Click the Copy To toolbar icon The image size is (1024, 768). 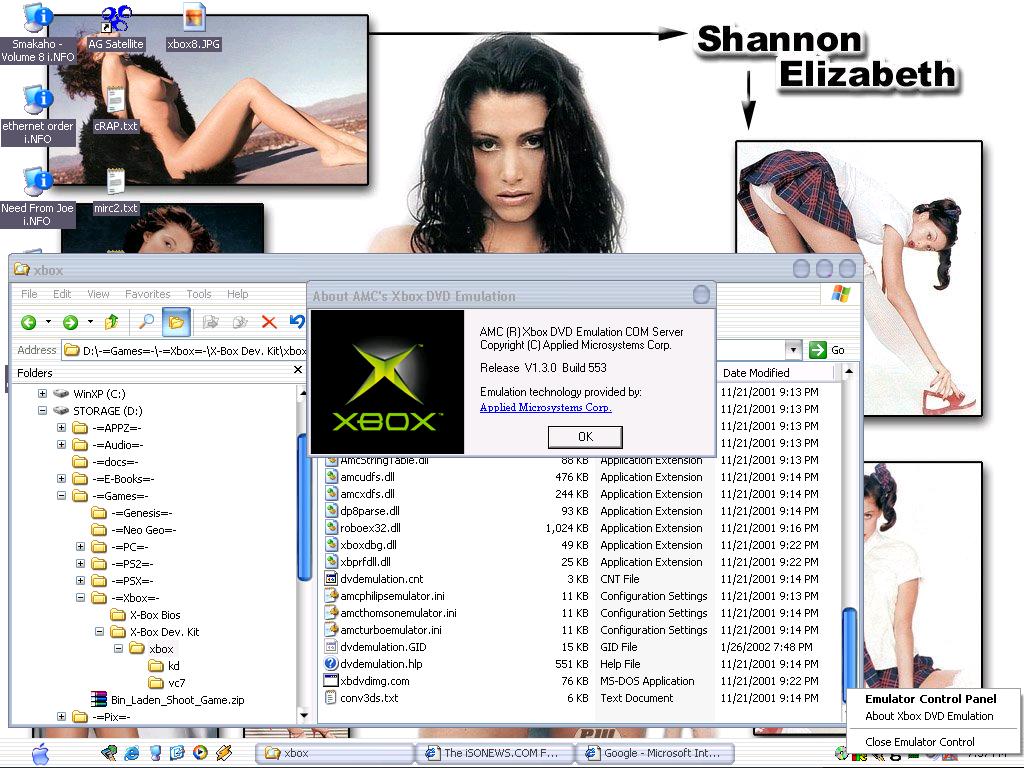240,321
